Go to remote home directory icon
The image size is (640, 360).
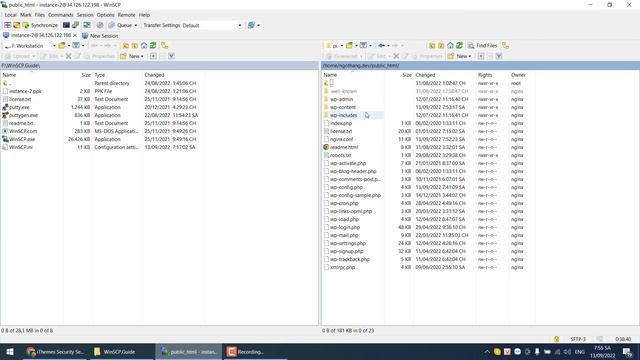[450, 46]
